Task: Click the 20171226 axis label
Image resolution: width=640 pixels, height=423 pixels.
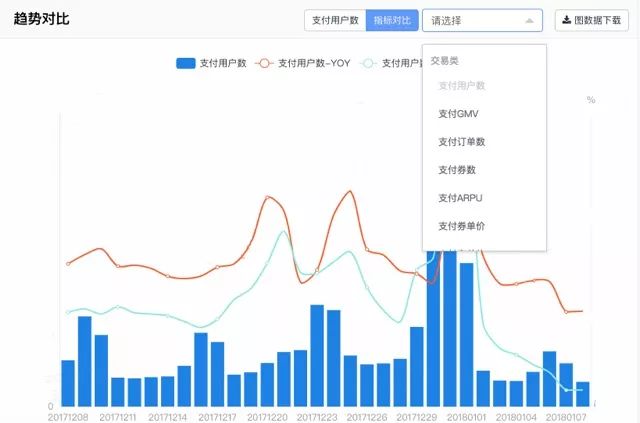Action: (x=367, y=417)
